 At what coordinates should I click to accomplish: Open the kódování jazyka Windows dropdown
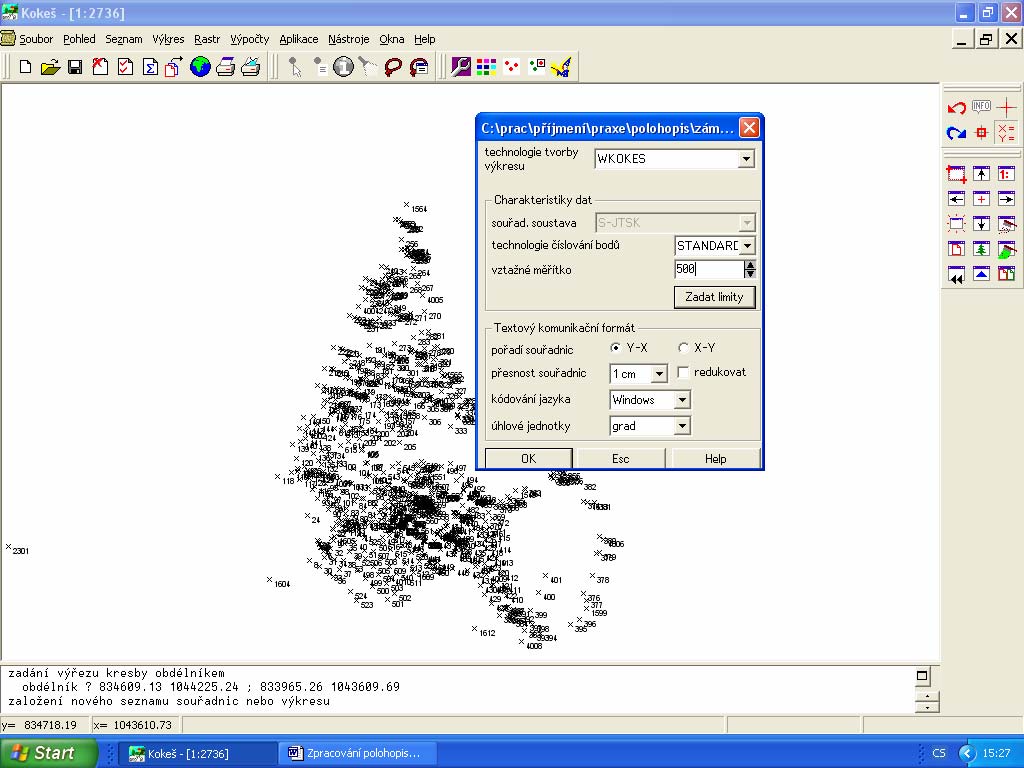pyautogui.click(x=682, y=400)
